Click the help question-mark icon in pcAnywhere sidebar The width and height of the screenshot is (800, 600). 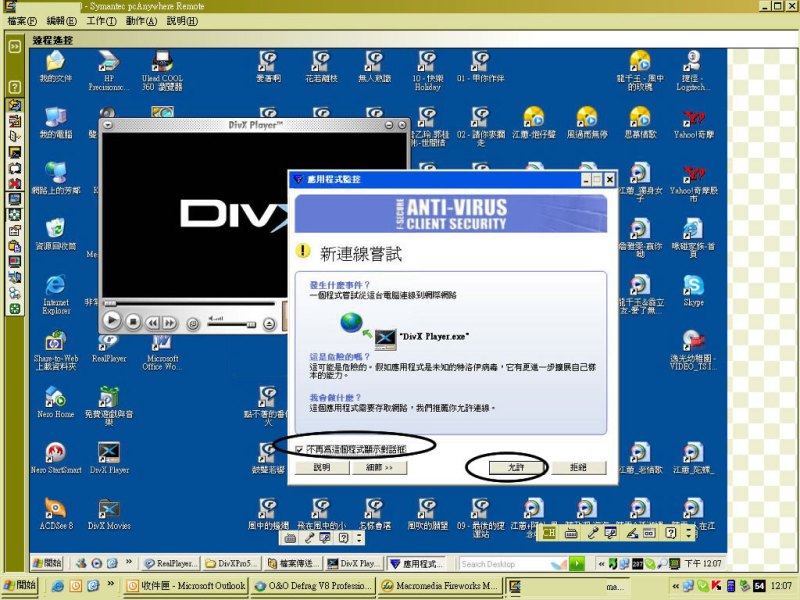point(14,87)
